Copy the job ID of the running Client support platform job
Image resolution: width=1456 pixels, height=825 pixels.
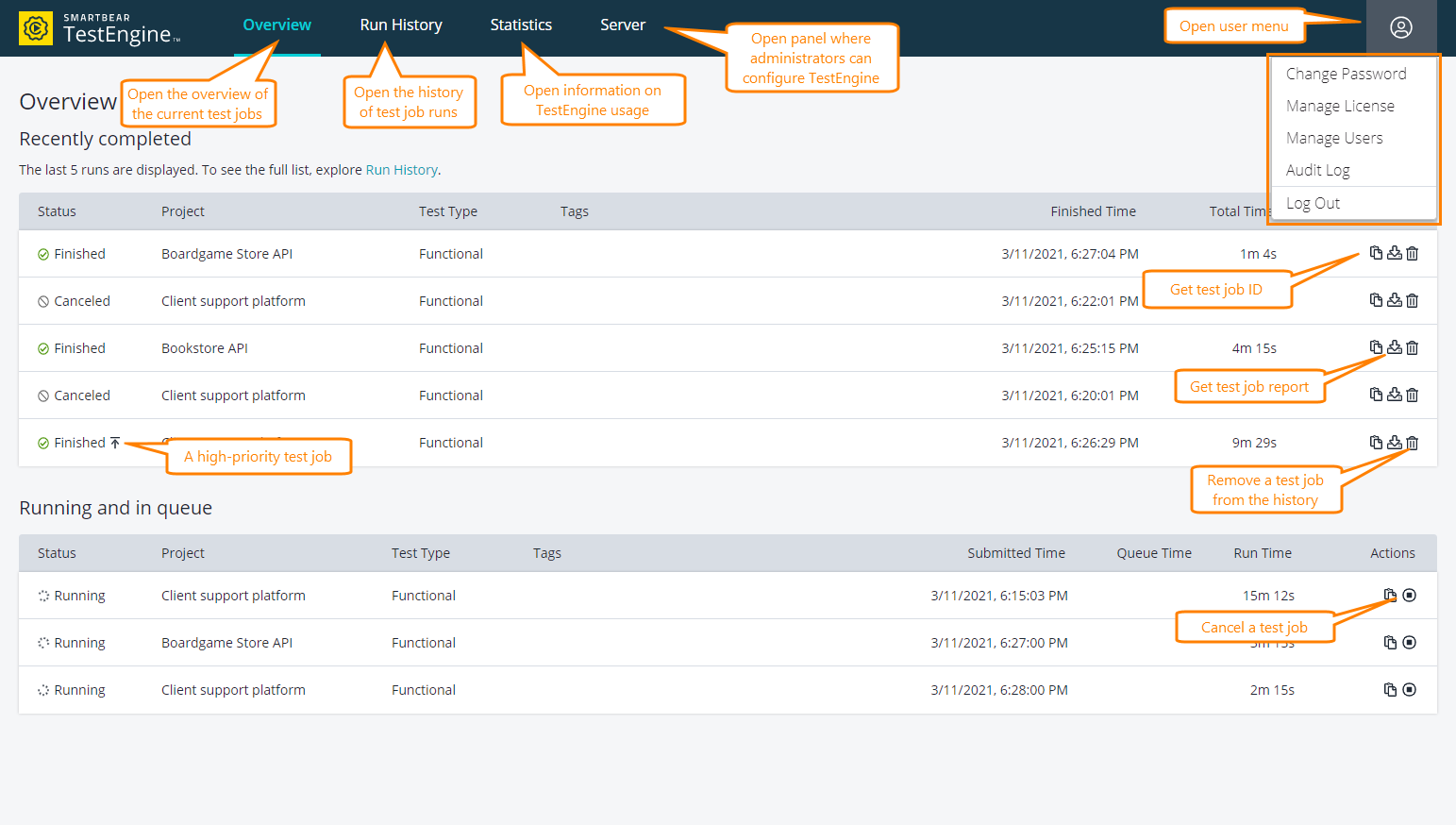pos(1390,595)
